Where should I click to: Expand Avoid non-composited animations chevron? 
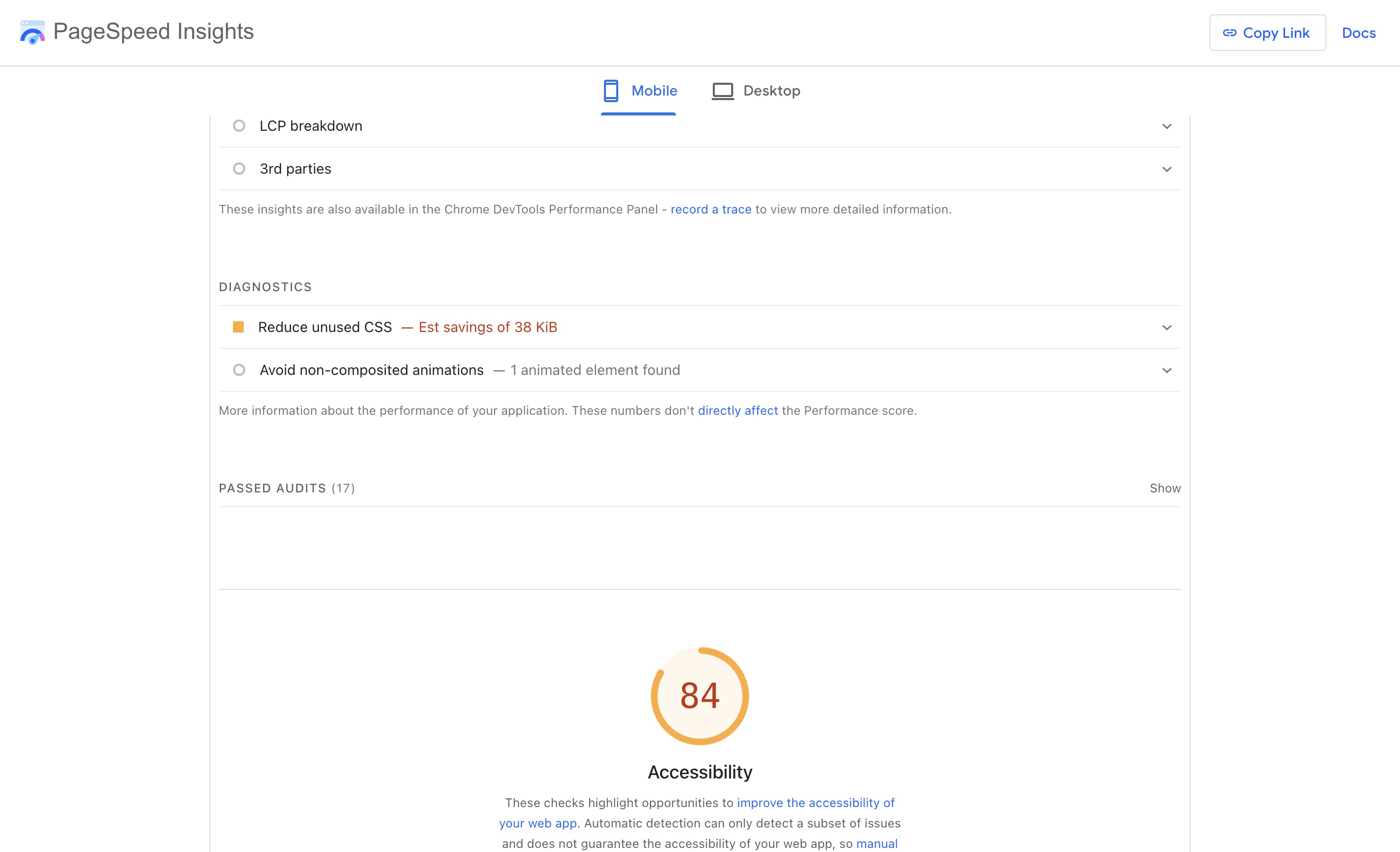tap(1166, 371)
